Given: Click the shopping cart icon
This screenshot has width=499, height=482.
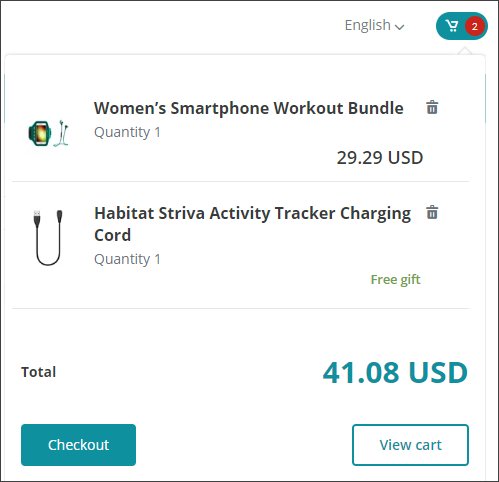Looking at the screenshot, I should click(x=452, y=26).
